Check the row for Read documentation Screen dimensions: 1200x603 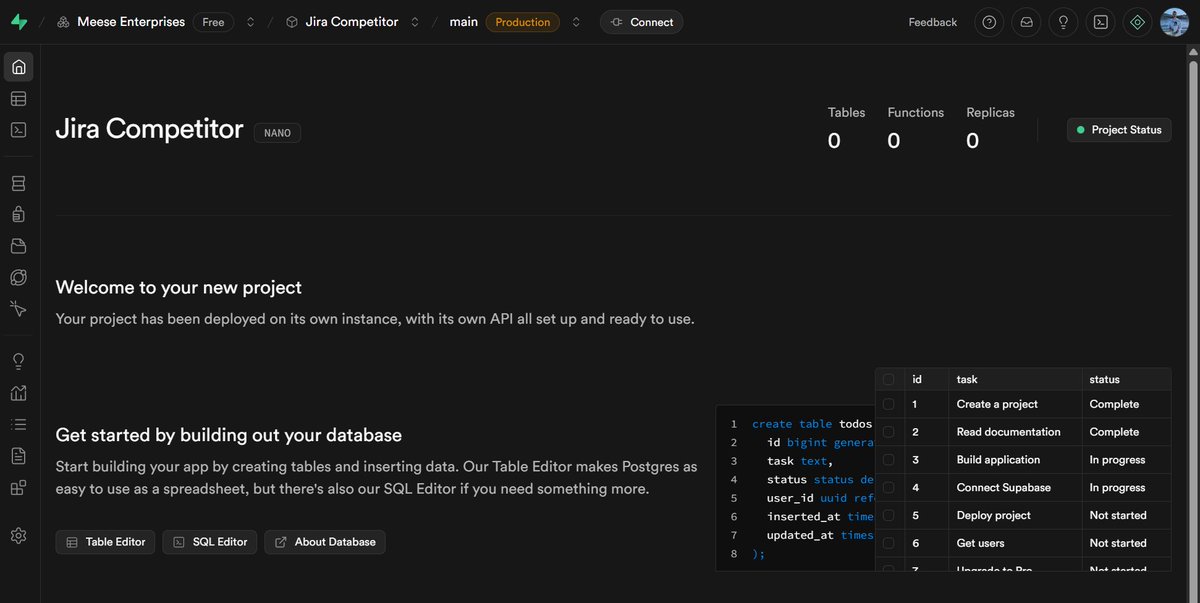[888, 432]
